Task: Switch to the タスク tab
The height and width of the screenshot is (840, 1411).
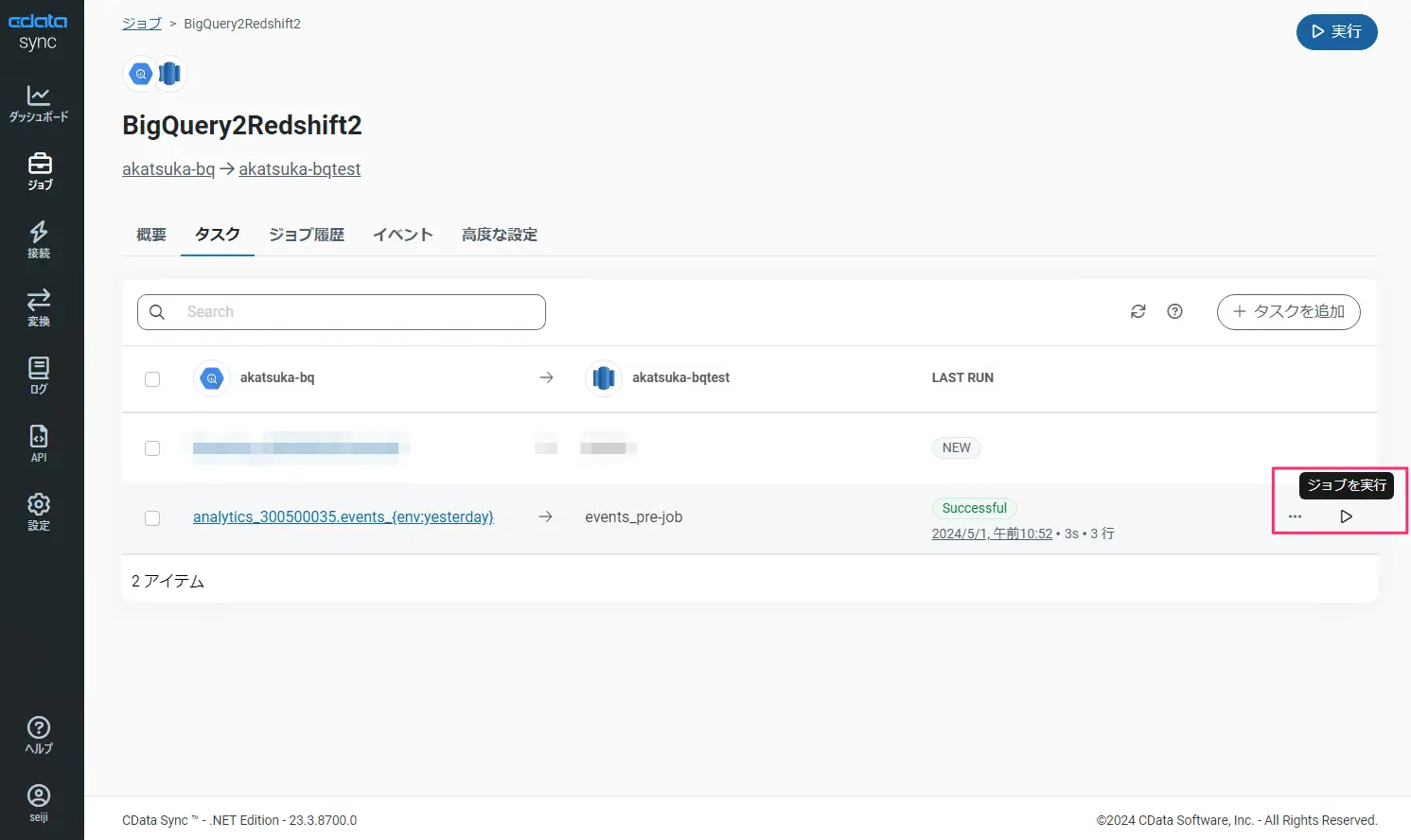Action: [x=218, y=235]
